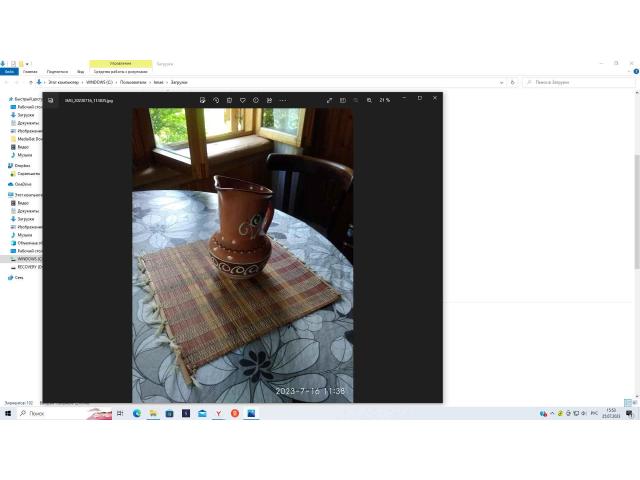Open the gallery view icon in Photos title bar
The image size is (640, 480).
51,100
